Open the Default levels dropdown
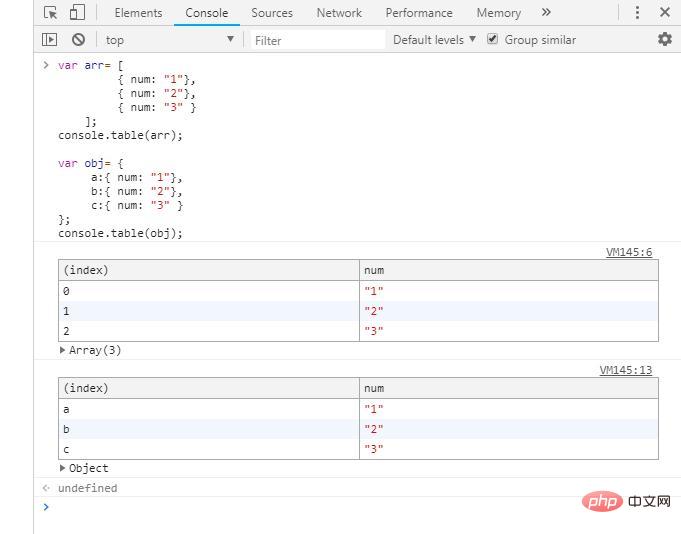The width and height of the screenshot is (681, 534). point(434,40)
